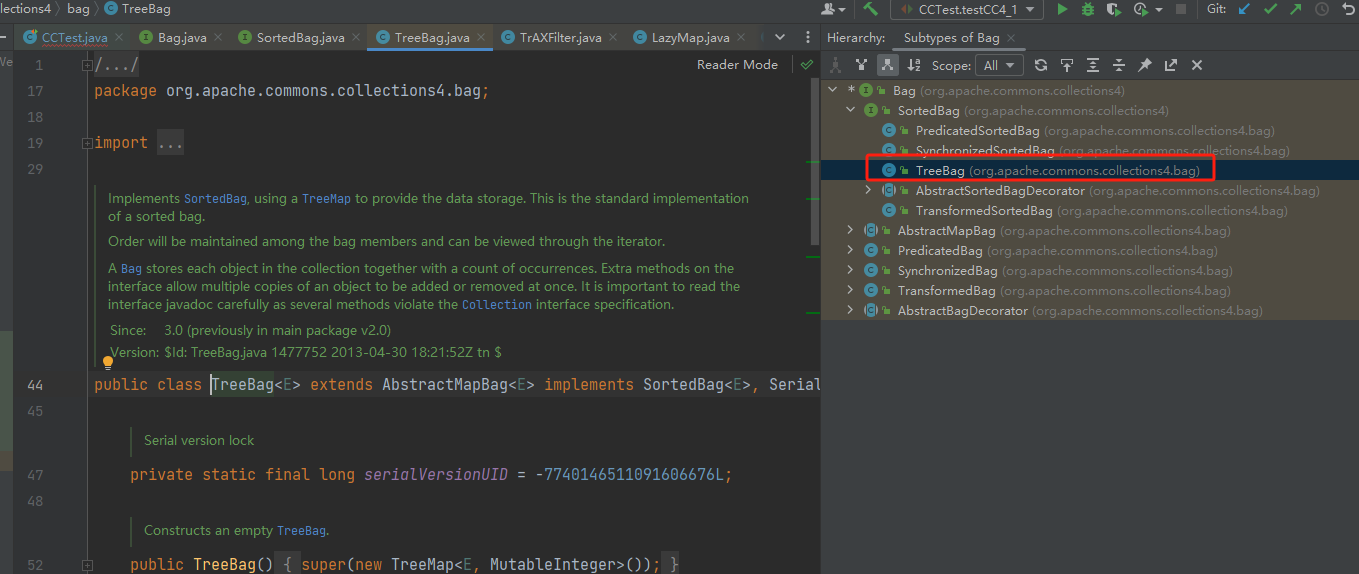
Task: Toggle Sort Alphabetically in Hierarchy panel
Action: [914, 65]
